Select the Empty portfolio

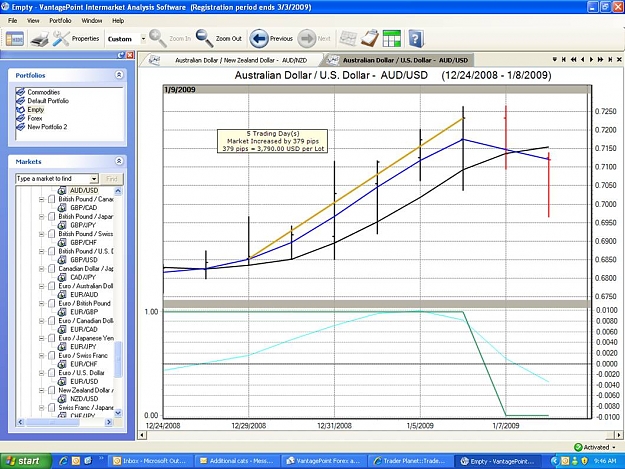pyautogui.click(x=35, y=110)
